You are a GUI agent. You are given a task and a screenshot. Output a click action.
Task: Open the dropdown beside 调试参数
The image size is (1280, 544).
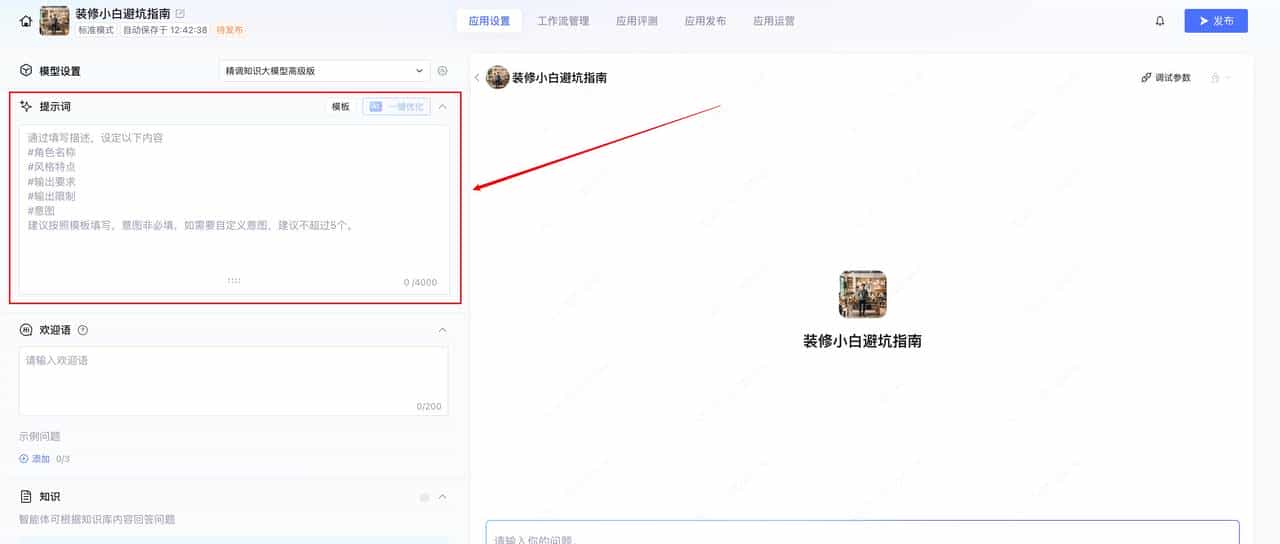pos(1221,77)
